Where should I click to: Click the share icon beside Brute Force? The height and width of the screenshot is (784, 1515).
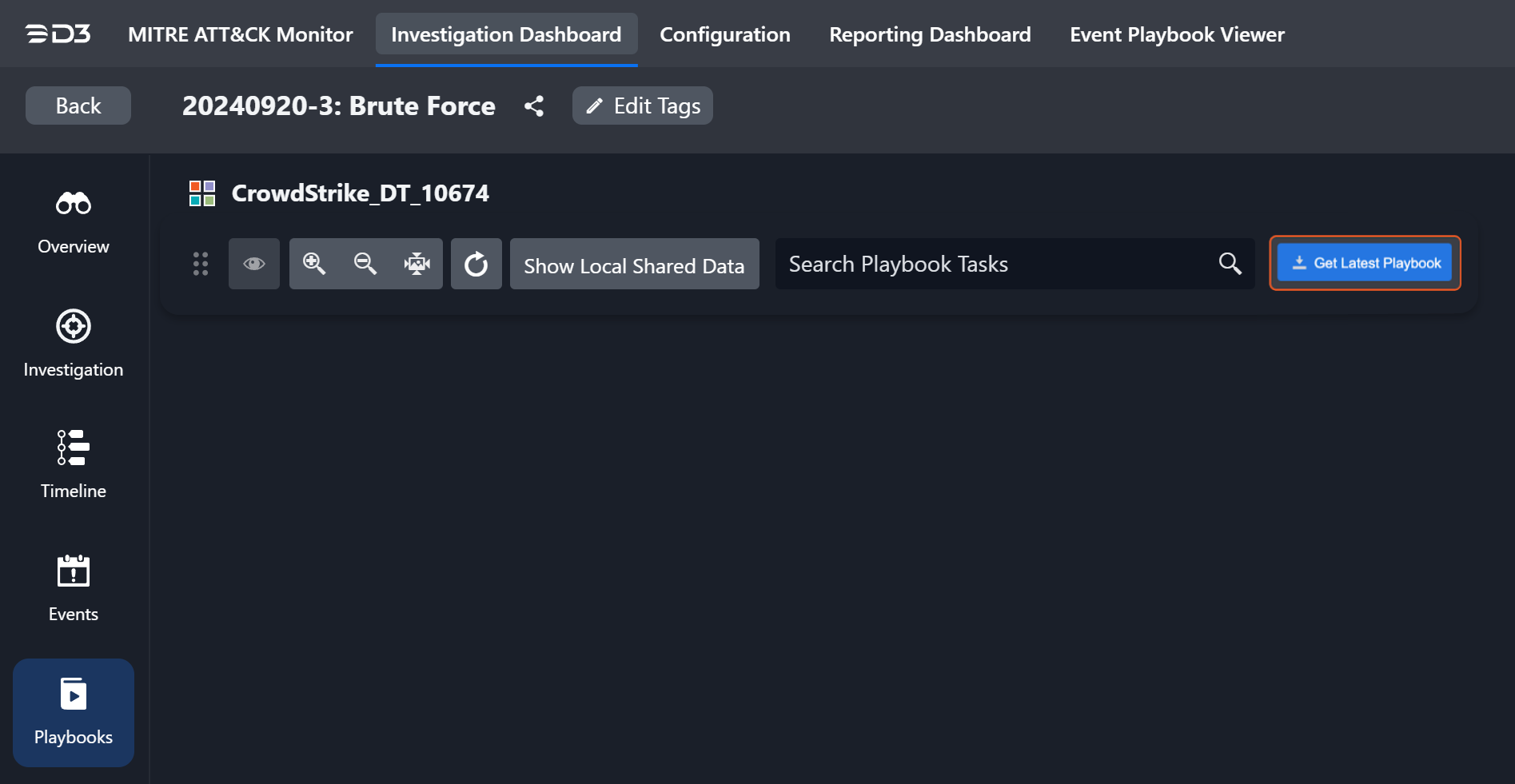click(534, 106)
